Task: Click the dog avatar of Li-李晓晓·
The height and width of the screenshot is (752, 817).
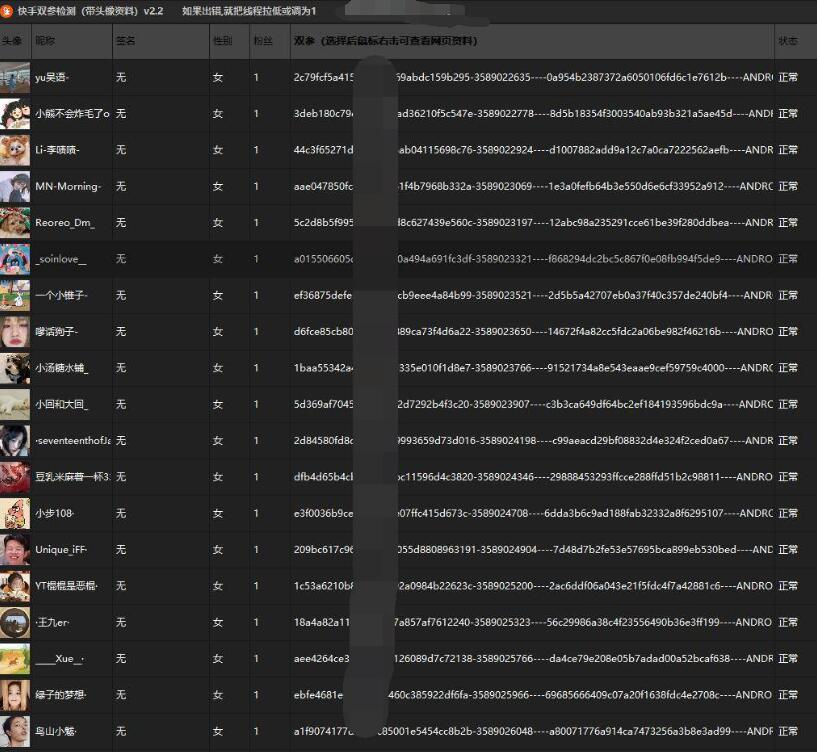Action: [x=15, y=150]
